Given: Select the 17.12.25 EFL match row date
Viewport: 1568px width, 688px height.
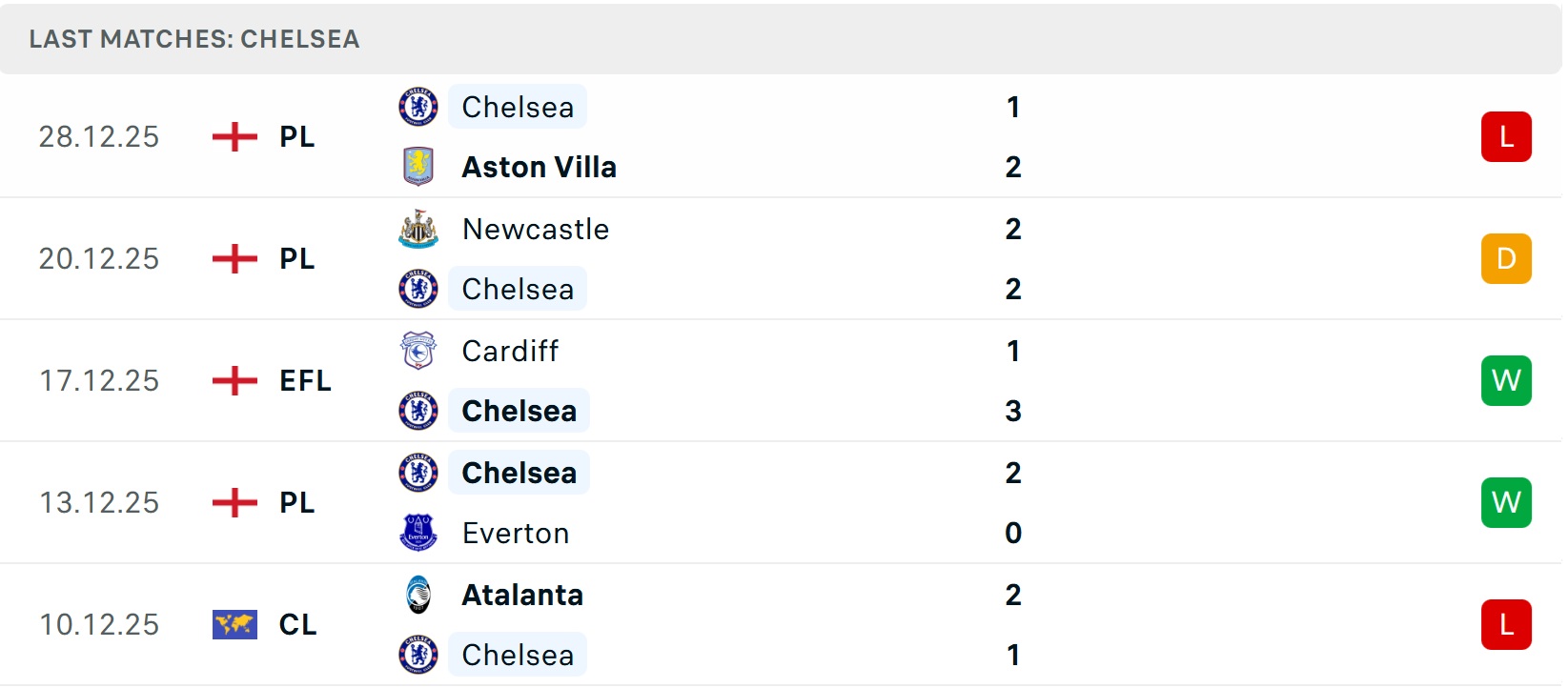Looking at the screenshot, I should 99,381.
